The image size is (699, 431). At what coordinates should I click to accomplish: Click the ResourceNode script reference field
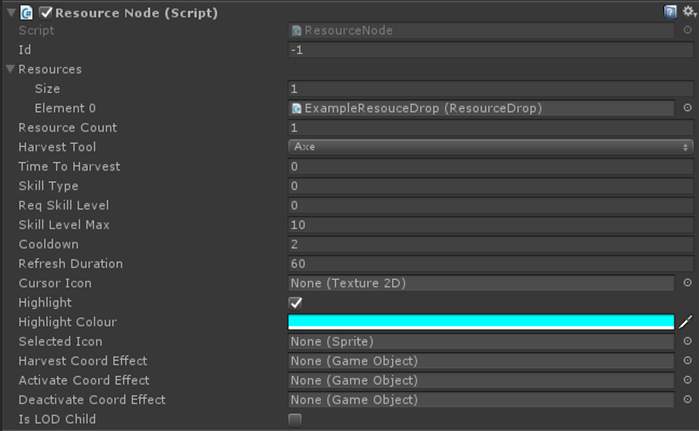coord(480,31)
